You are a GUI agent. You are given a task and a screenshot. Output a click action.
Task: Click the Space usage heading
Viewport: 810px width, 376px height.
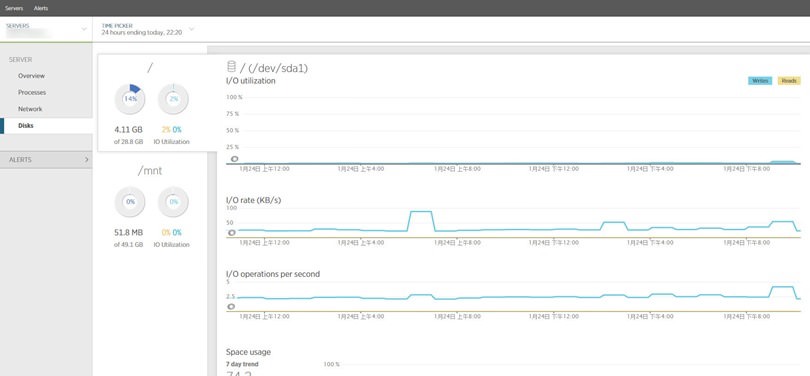coord(248,352)
